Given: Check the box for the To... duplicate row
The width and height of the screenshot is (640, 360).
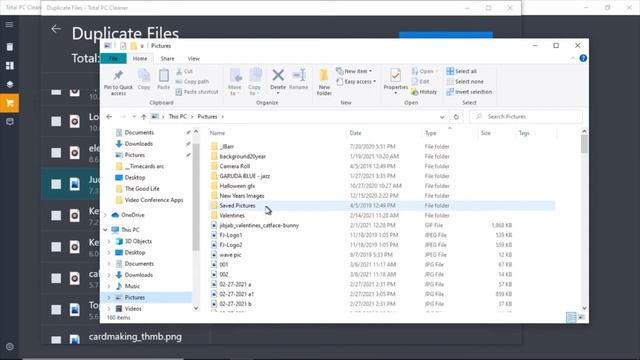Looking at the screenshot, I should (56, 310).
